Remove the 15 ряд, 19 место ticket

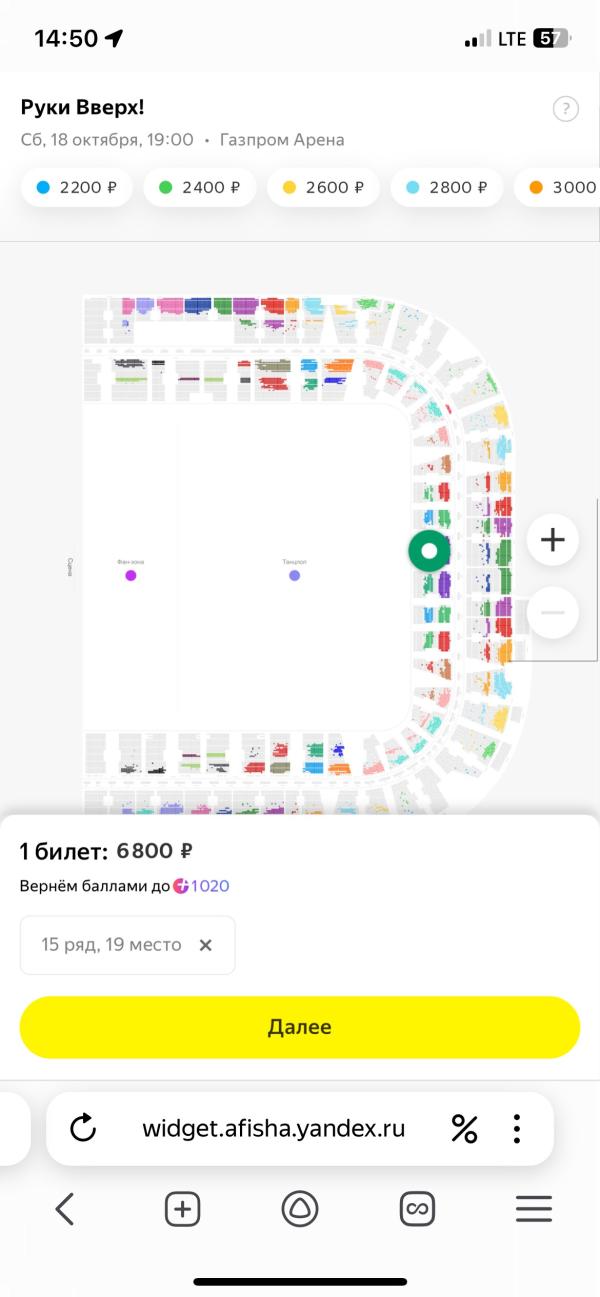(x=206, y=945)
